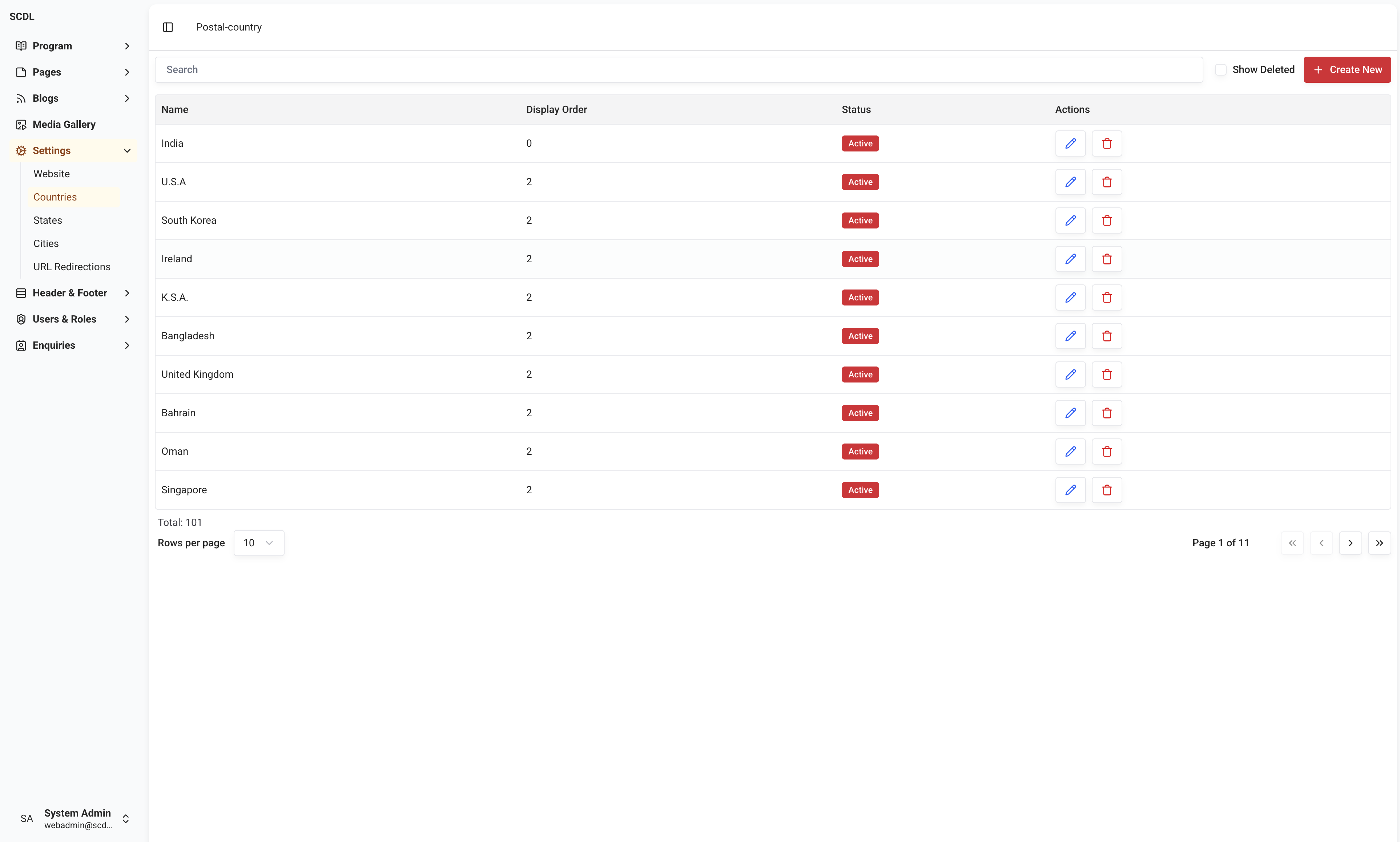This screenshot has height=842, width=1400.
Task: Select Cities in settings submenu
Action: pyautogui.click(x=46, y=243)
